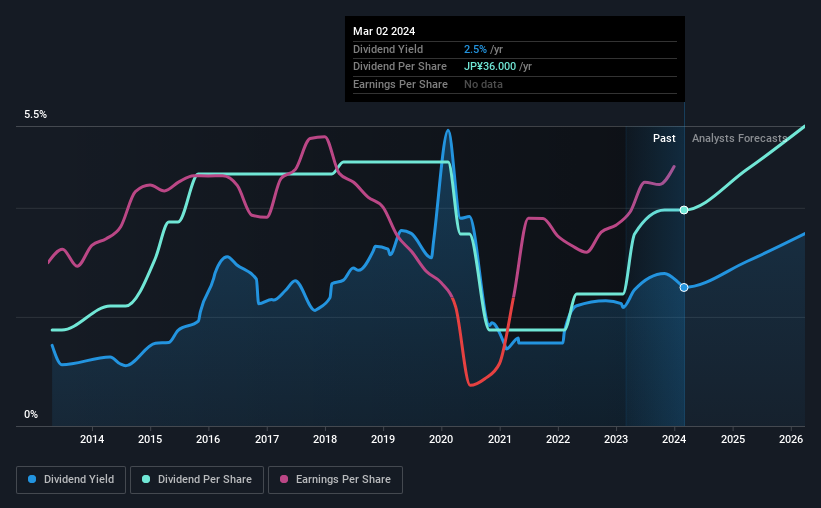
Task: Click the 5.5% y-axis label
Action: click(x=35, y=114)
